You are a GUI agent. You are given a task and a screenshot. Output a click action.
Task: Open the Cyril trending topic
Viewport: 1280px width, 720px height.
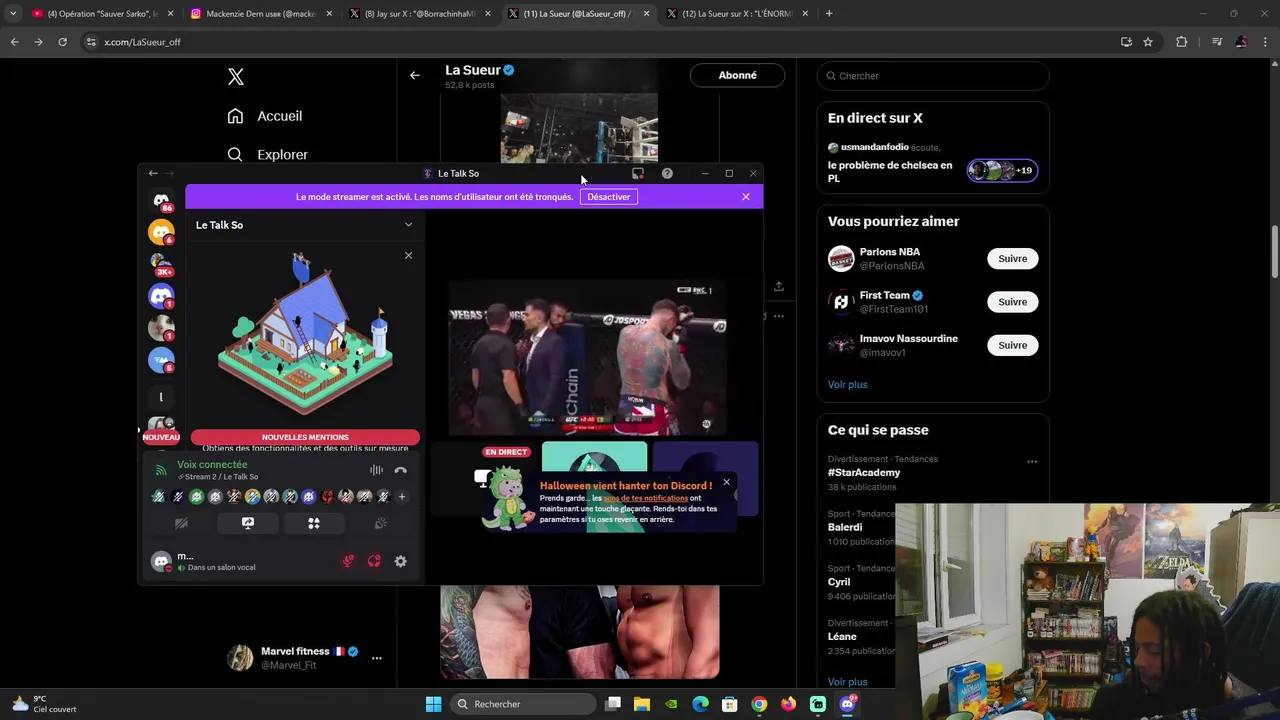839,582
